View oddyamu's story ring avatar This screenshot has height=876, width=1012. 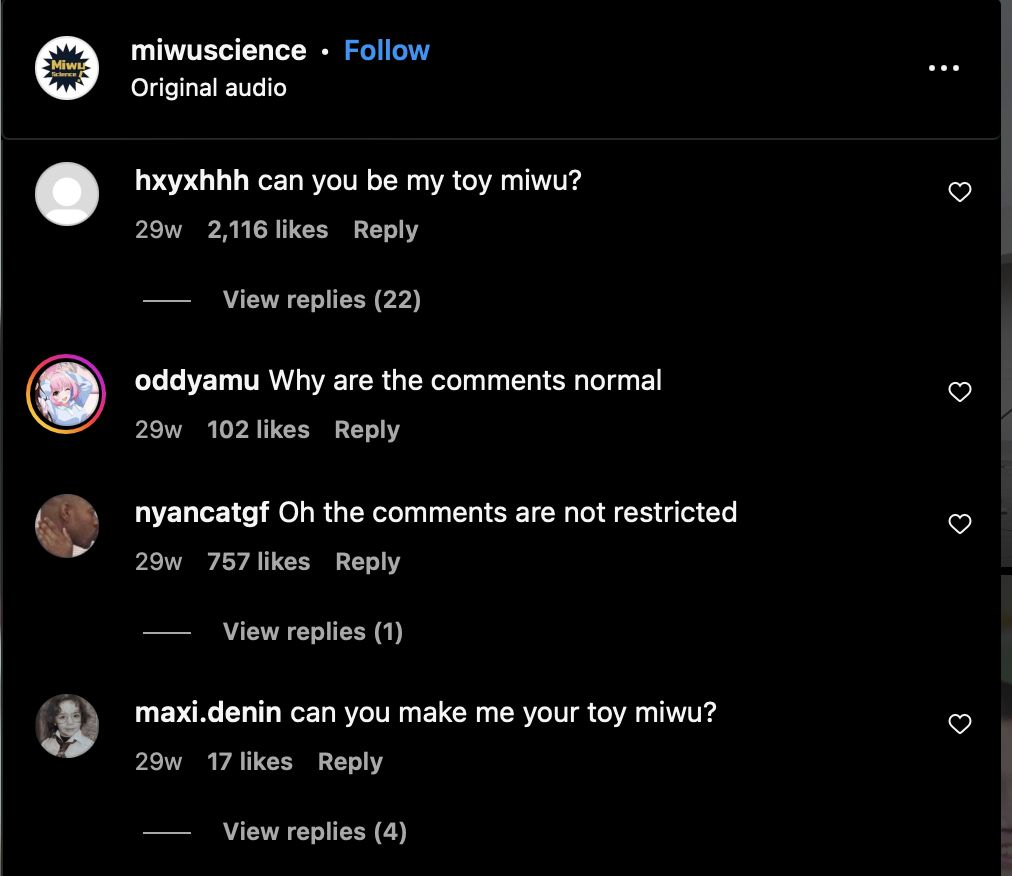coord(67,394)
